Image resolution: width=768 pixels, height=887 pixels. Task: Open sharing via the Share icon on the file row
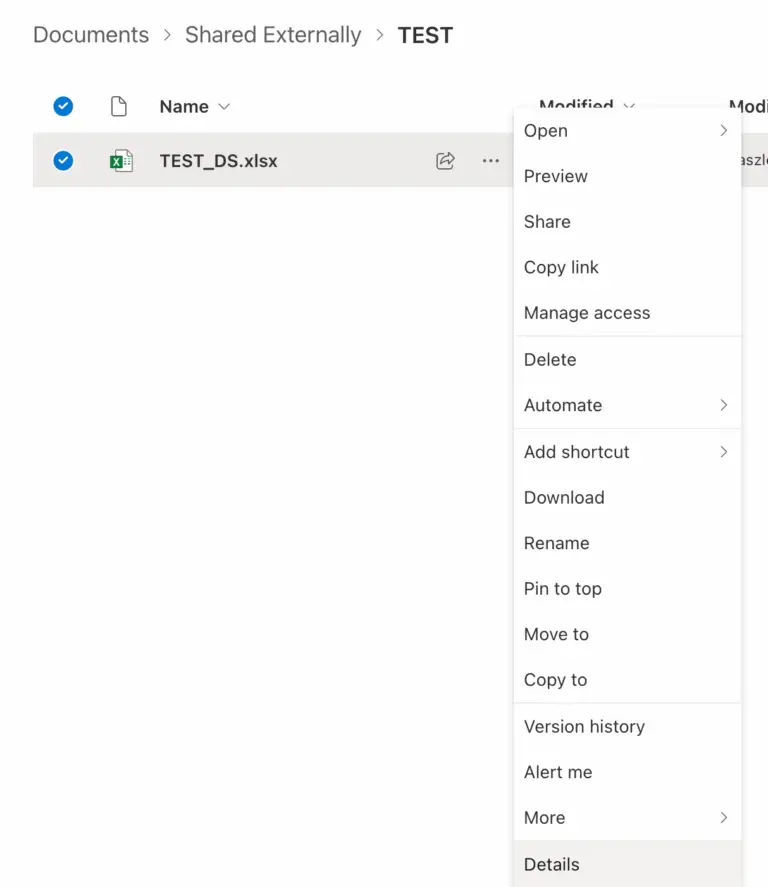(x=446, y=160)
